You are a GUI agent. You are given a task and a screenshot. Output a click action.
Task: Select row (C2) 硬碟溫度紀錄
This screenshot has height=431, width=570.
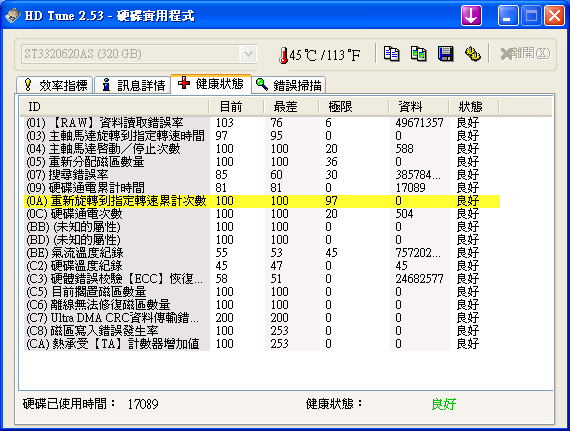pyautogui.click(x=262, y=266)
